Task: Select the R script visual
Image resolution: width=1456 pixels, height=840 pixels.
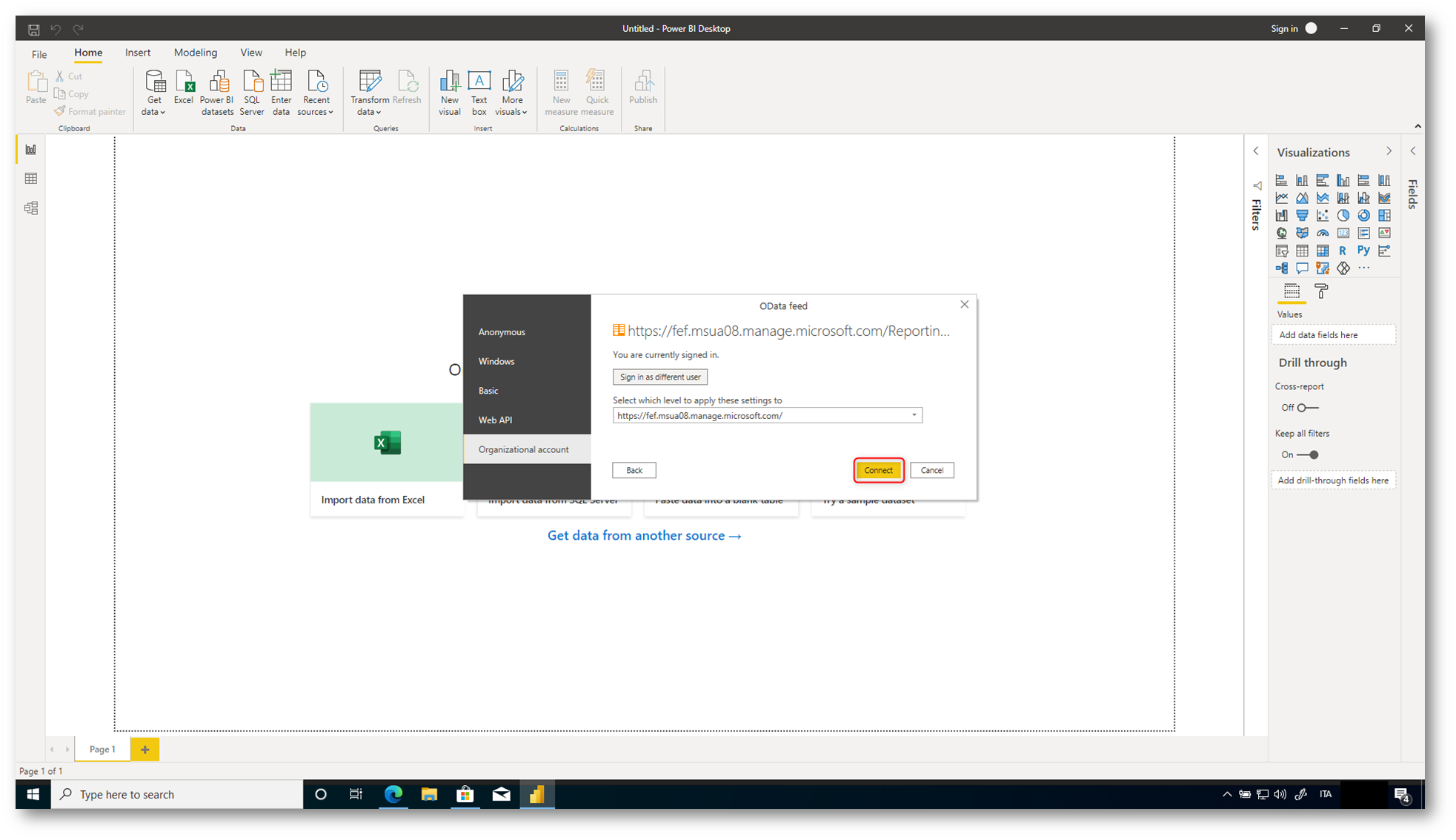Action: pyautogui.click(x=1343, y=251)
